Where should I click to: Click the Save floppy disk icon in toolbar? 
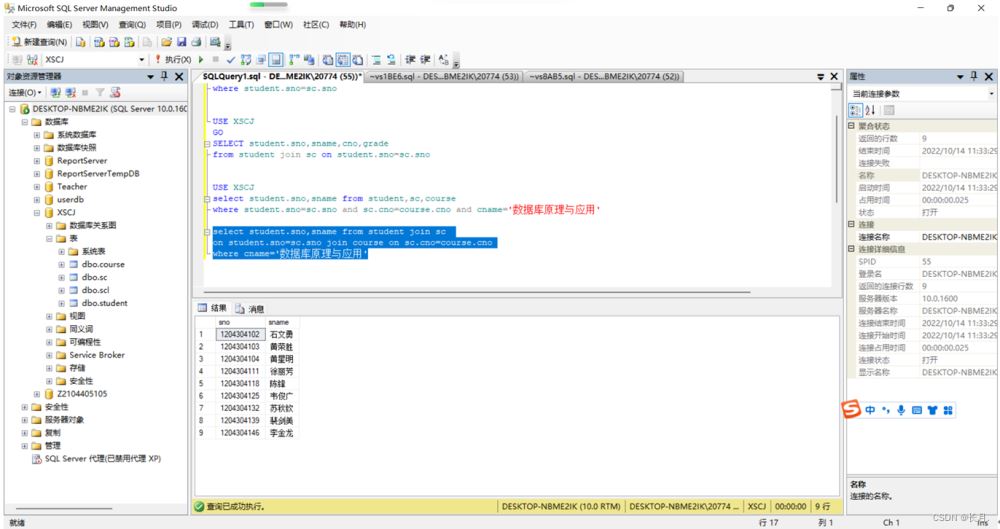click(x=181, y=42)
